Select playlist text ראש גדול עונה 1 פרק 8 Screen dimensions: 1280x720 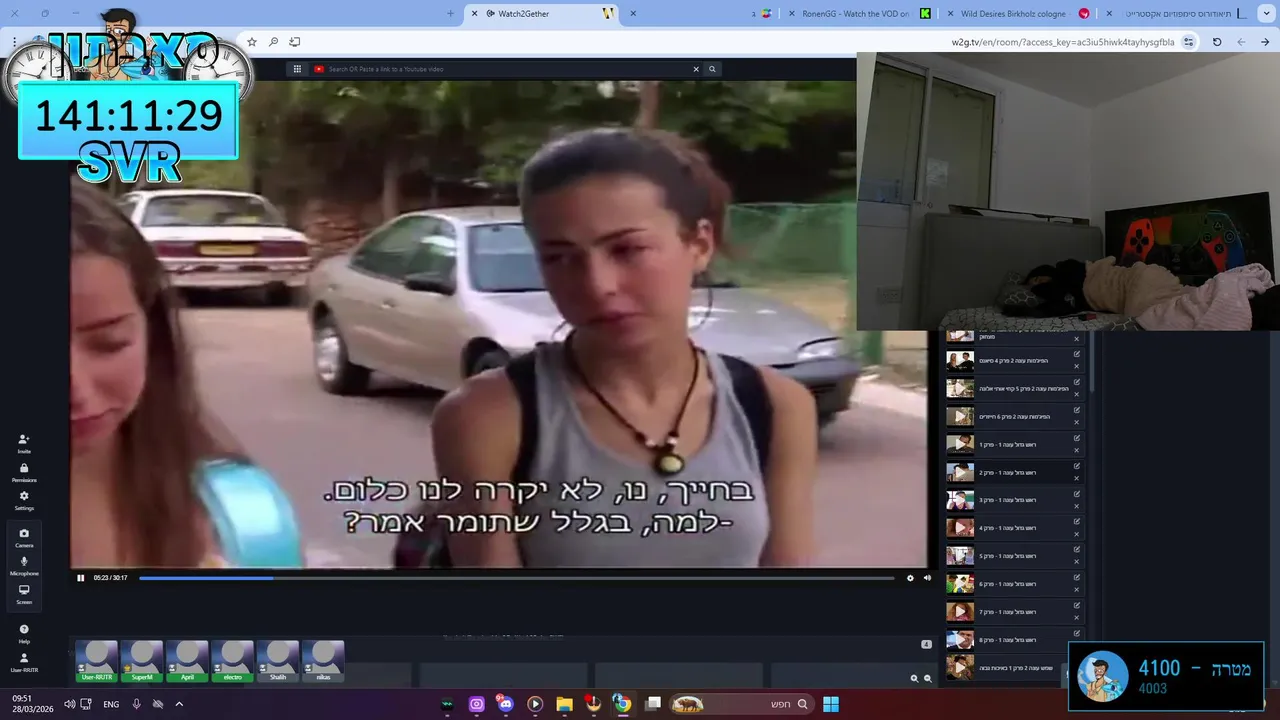click(x=1007, y=640)
